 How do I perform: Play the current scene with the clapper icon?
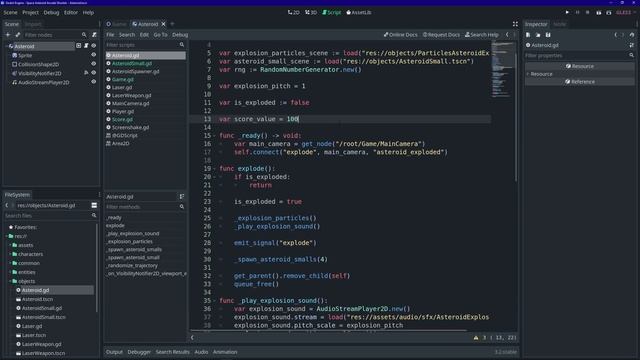tap(598, 13)
